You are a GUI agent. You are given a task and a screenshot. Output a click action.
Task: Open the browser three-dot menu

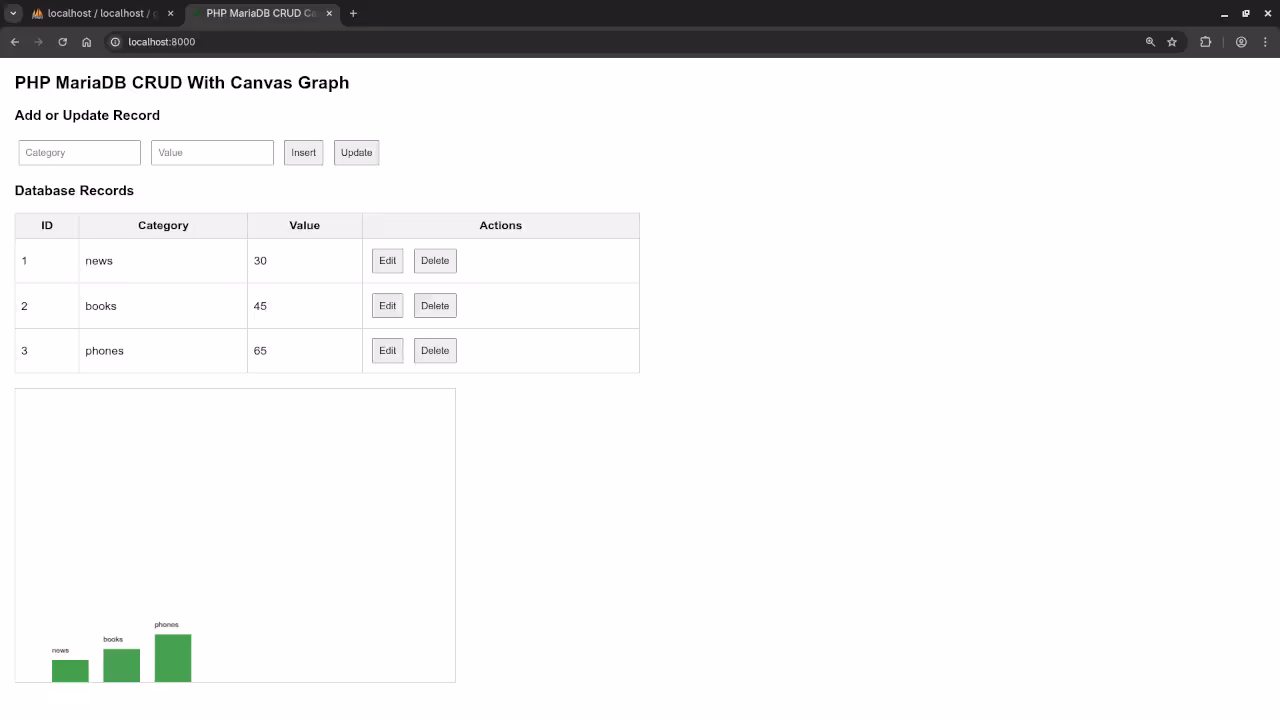[x=1266, y=42]
